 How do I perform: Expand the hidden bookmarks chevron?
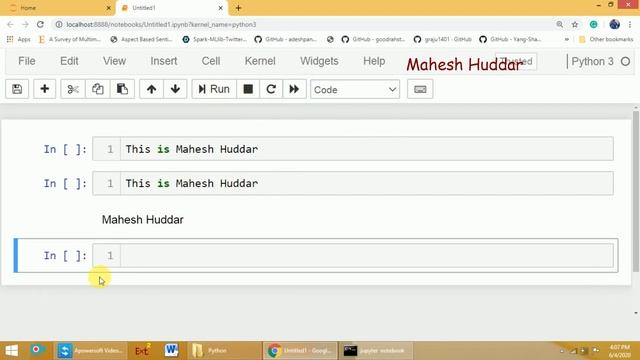(x=567, y=39)
